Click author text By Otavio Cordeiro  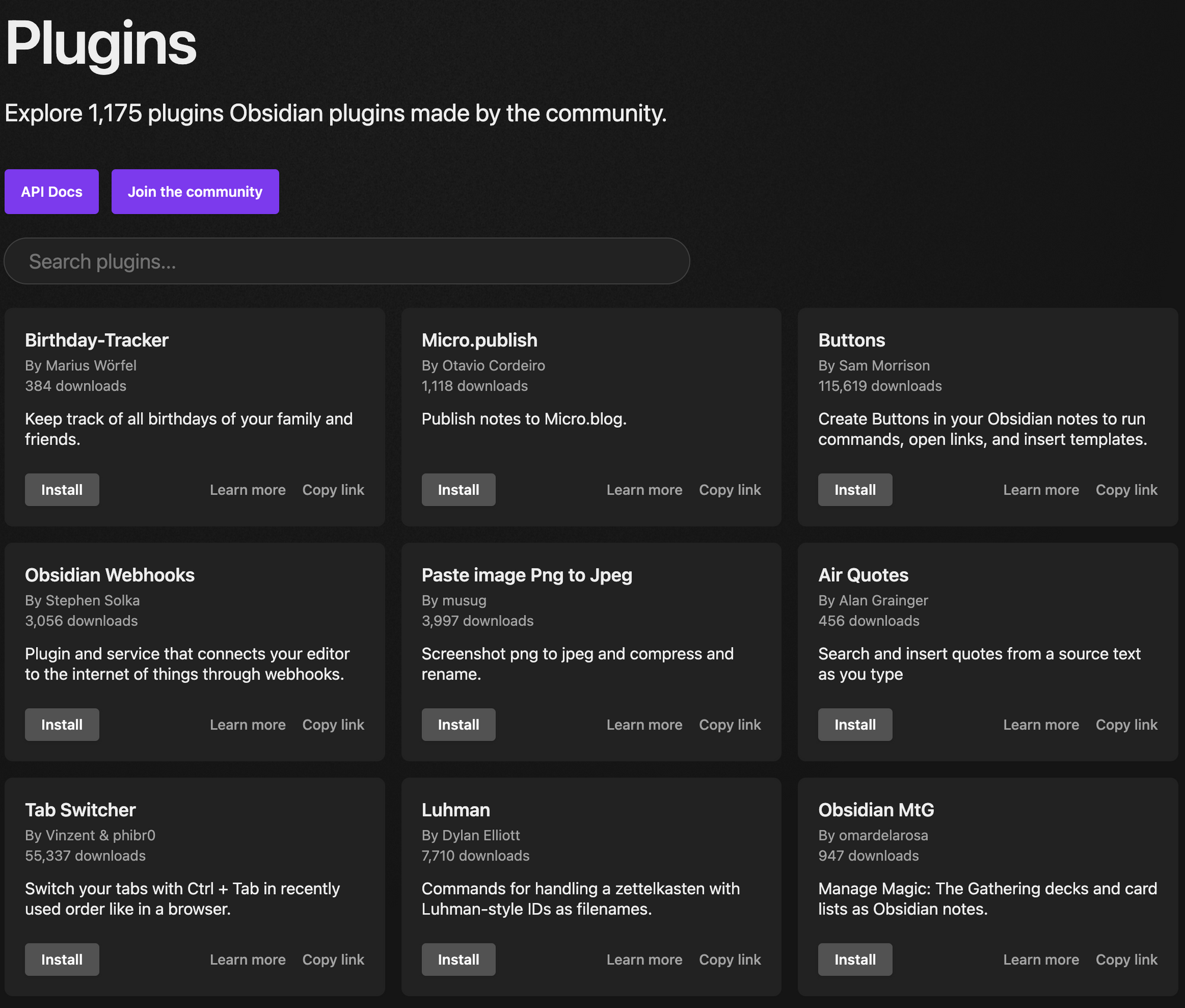pyautogui.click(x=483, y=366)
